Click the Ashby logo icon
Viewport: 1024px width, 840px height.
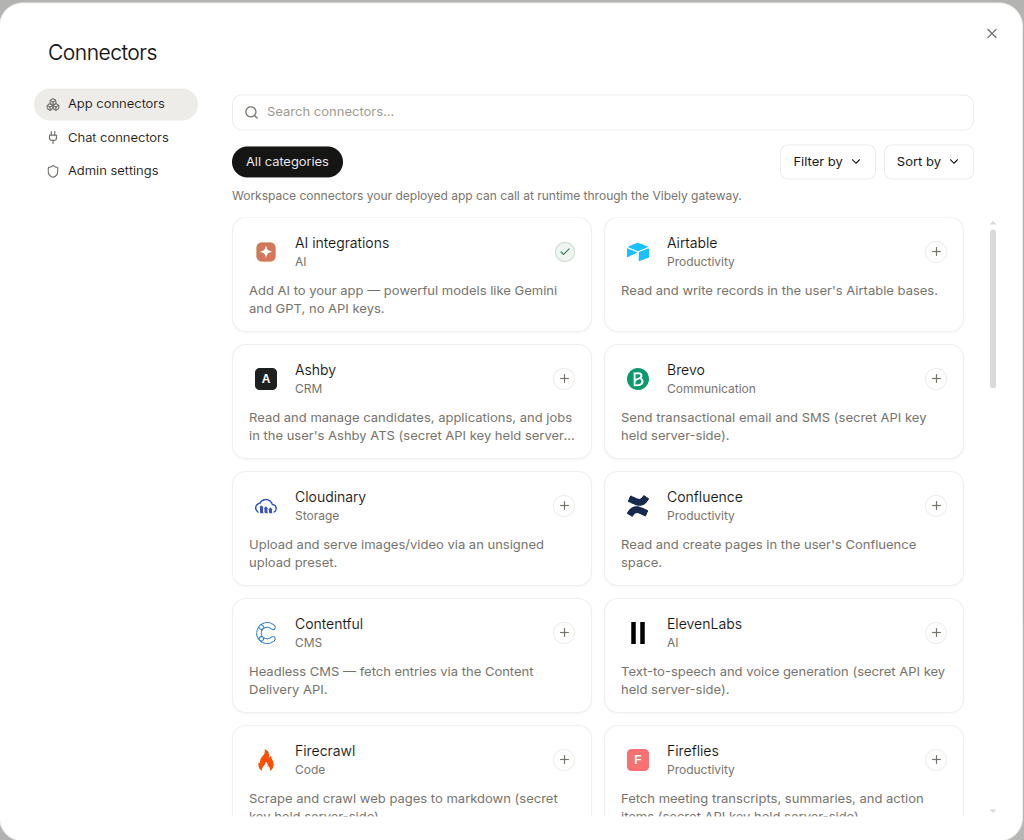click(266, 379)
